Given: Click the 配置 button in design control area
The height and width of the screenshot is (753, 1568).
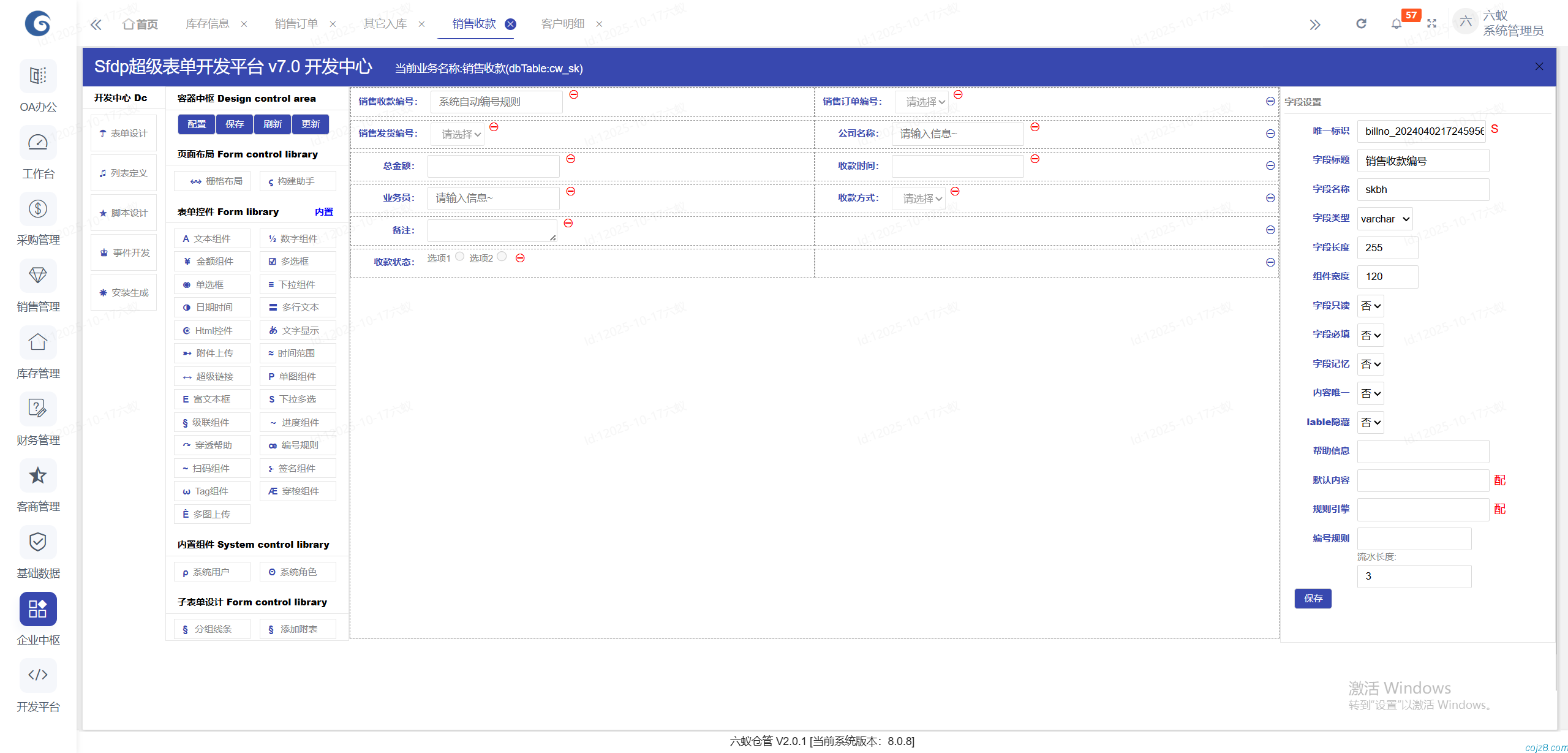Looking at the screenshot, I should tap(197, 124).
